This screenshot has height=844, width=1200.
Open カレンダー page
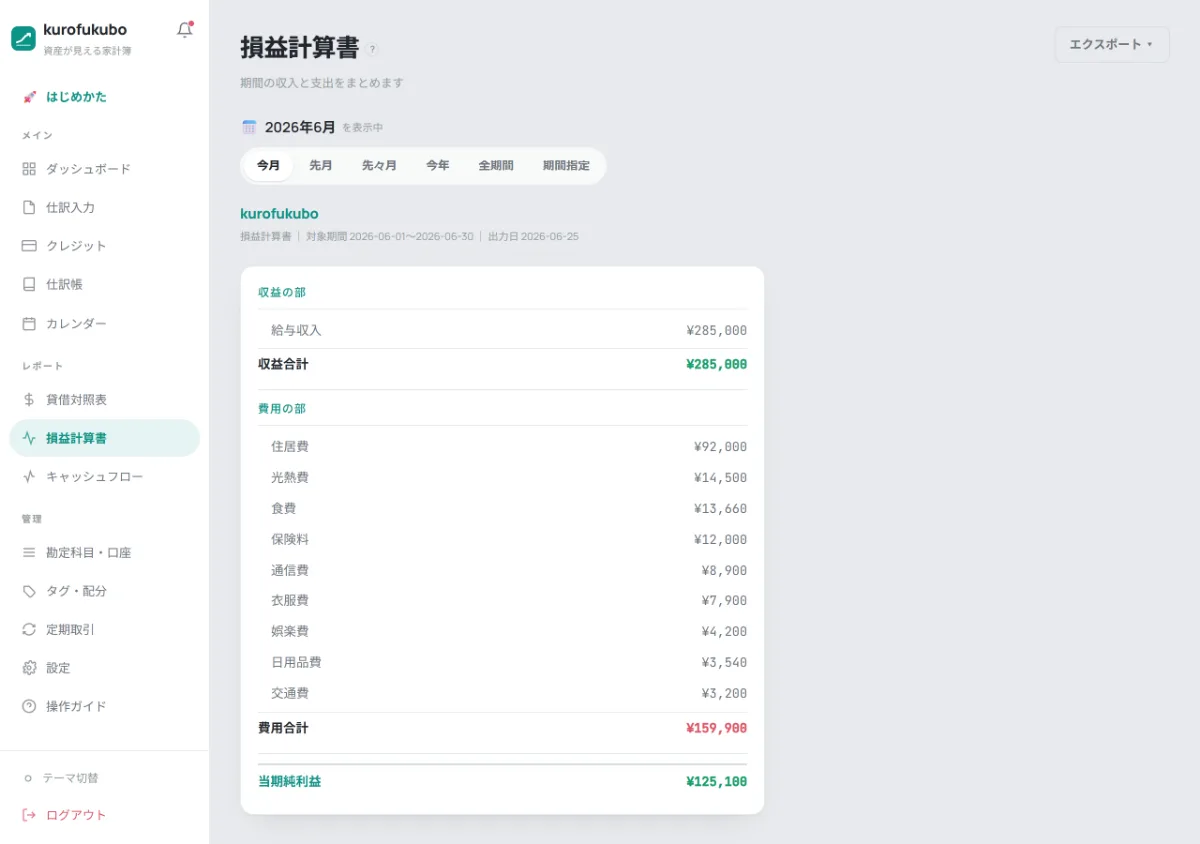tap(105, 324)
